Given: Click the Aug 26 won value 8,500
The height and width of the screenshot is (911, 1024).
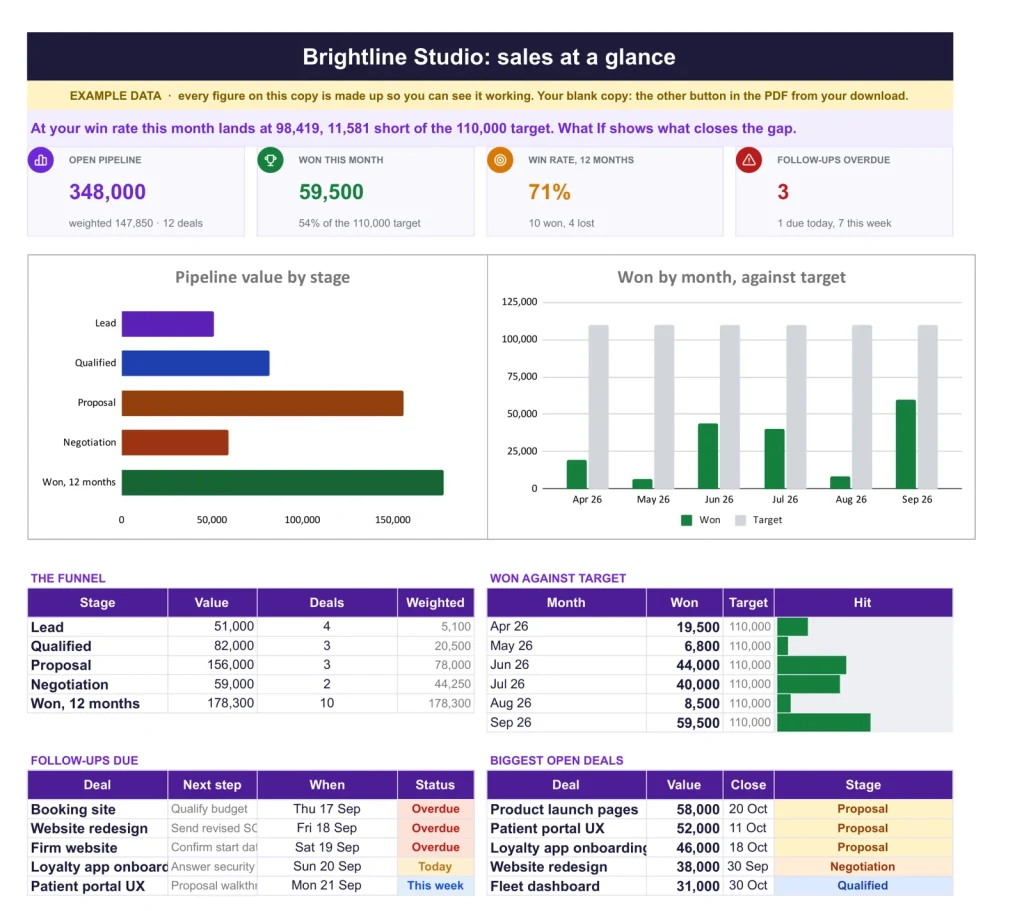Looking at the screenshot, I should [701, 703].
